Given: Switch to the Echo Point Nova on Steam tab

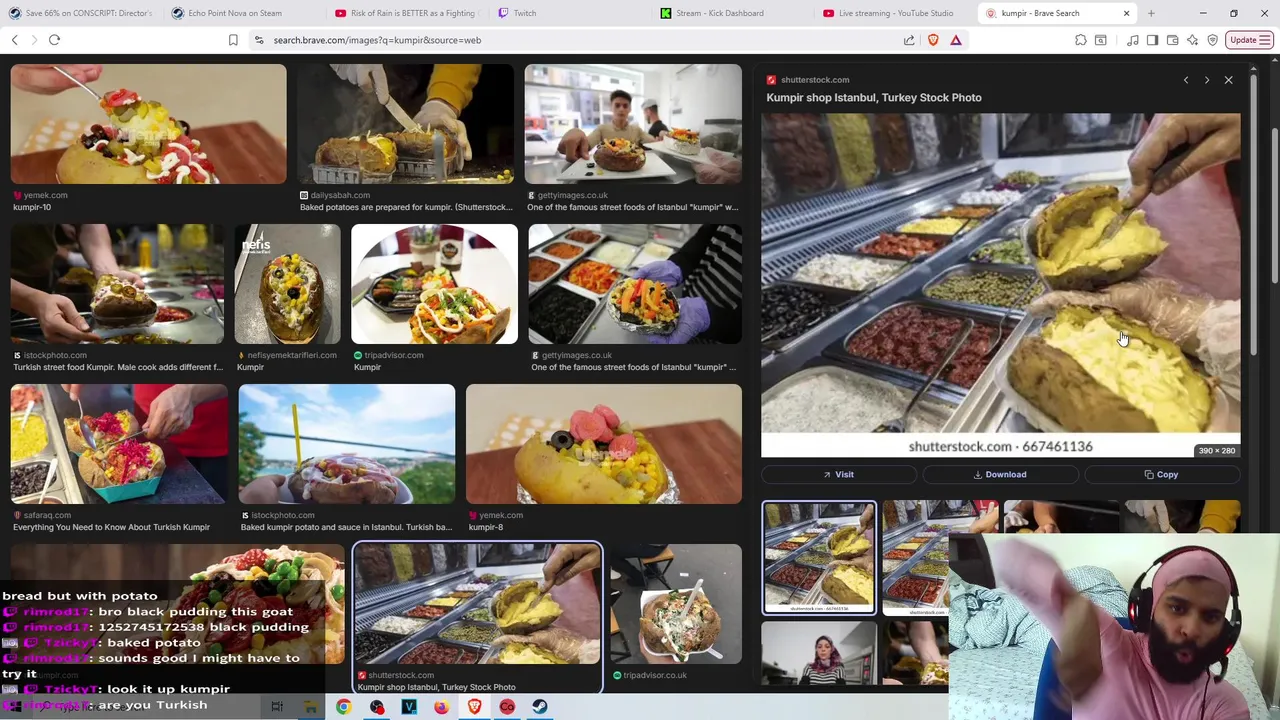Looking at the screenshot, I should 238,13.
